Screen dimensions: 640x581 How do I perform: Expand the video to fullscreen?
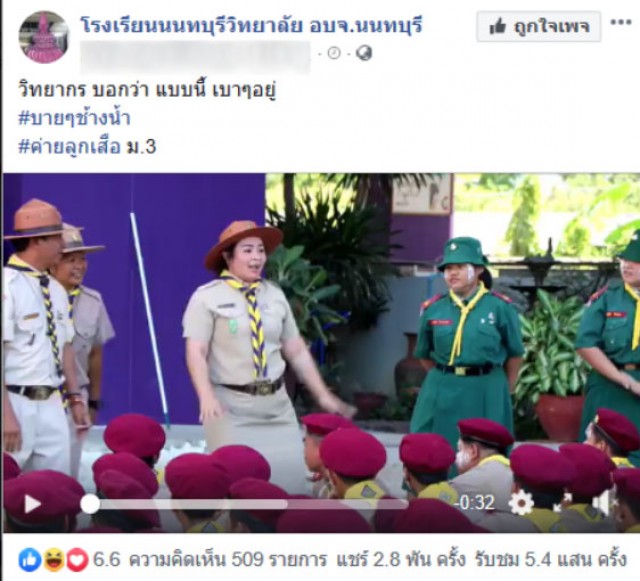point(562,503)
